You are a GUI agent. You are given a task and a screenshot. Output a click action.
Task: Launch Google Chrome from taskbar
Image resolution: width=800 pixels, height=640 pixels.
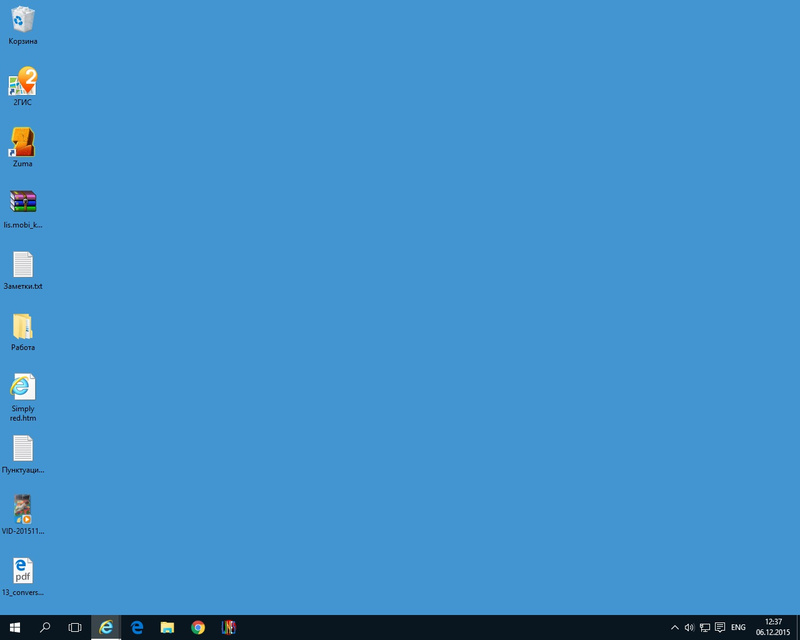pyautogui.click(x=198, y=627)
